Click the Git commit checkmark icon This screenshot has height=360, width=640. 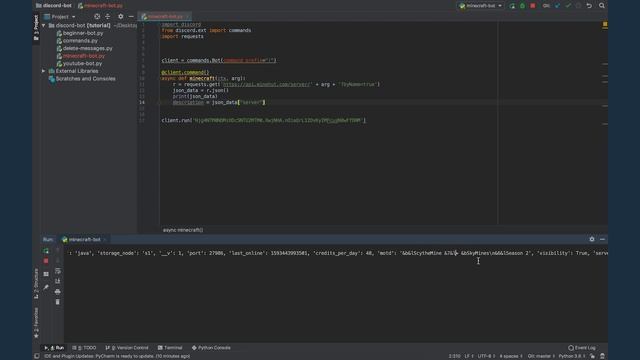tap(568, 6)
